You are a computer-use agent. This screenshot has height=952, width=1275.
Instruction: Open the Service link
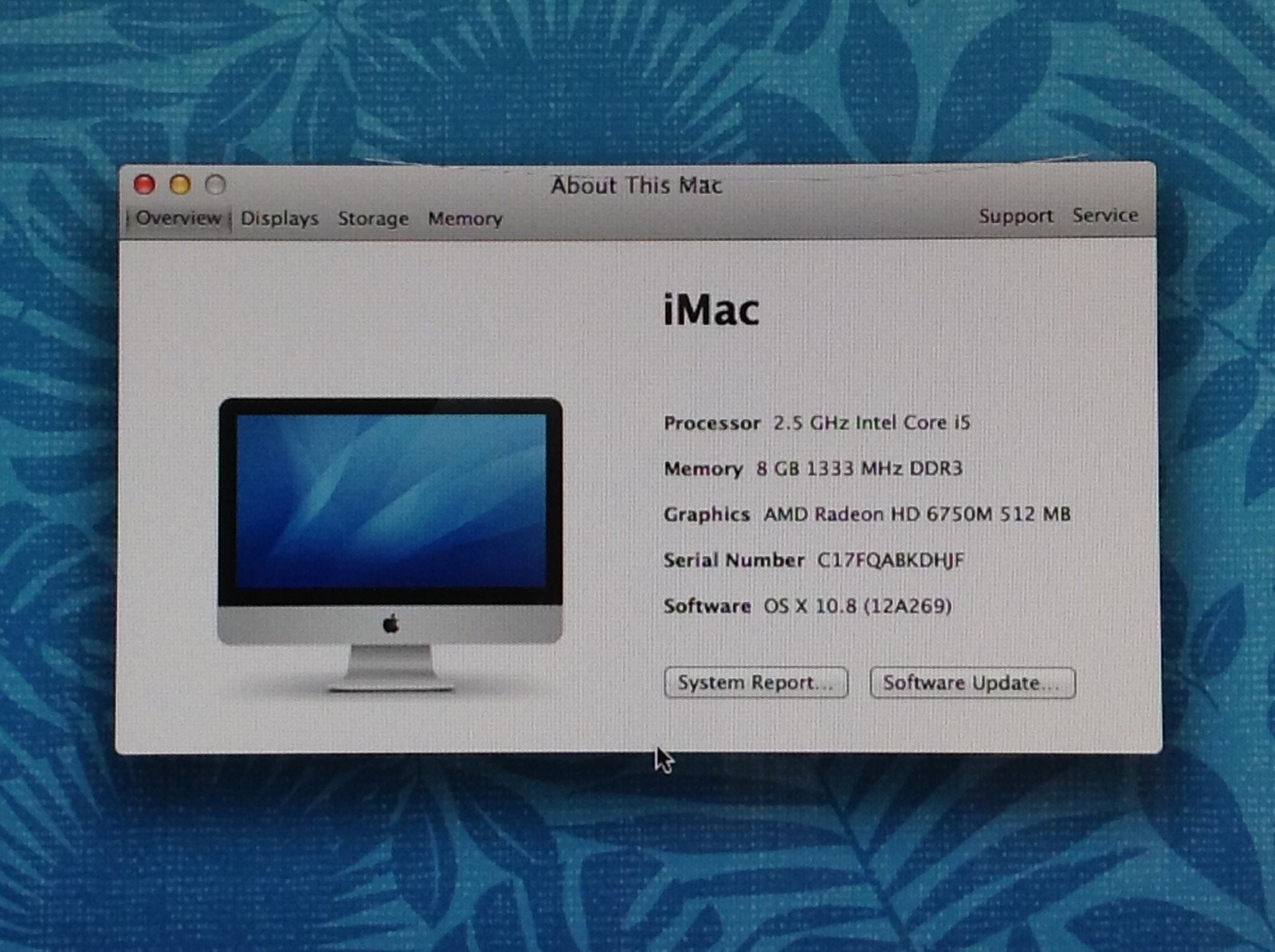coord(1105,215)
